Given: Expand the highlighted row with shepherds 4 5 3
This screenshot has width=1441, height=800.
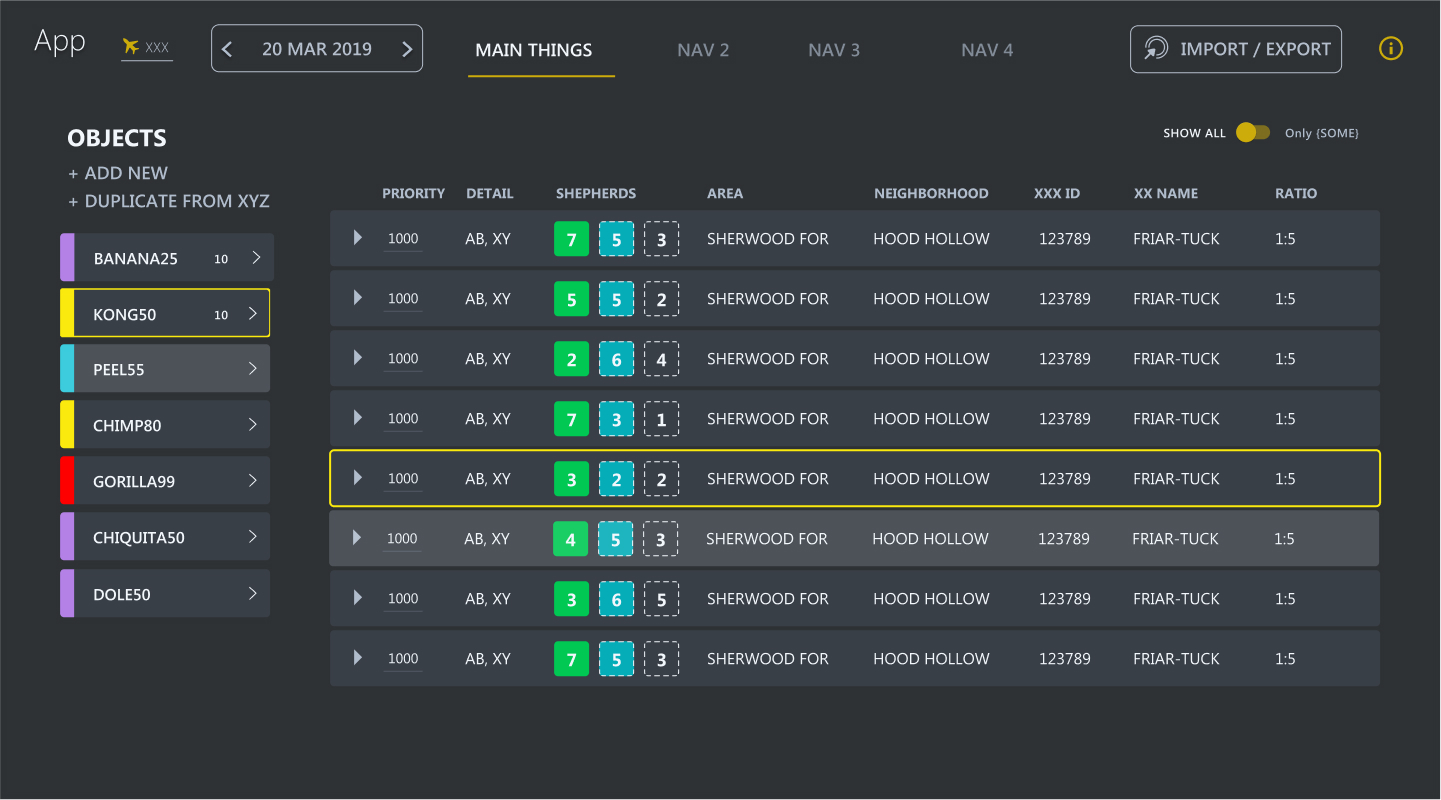Looking at the screenshot, I should (x=357, y=538).
